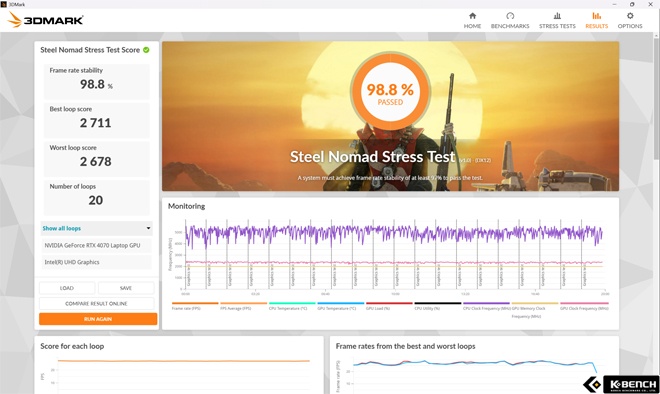
Task: Open the Stress Tests bar-chart icon
Action: point(557,16)
